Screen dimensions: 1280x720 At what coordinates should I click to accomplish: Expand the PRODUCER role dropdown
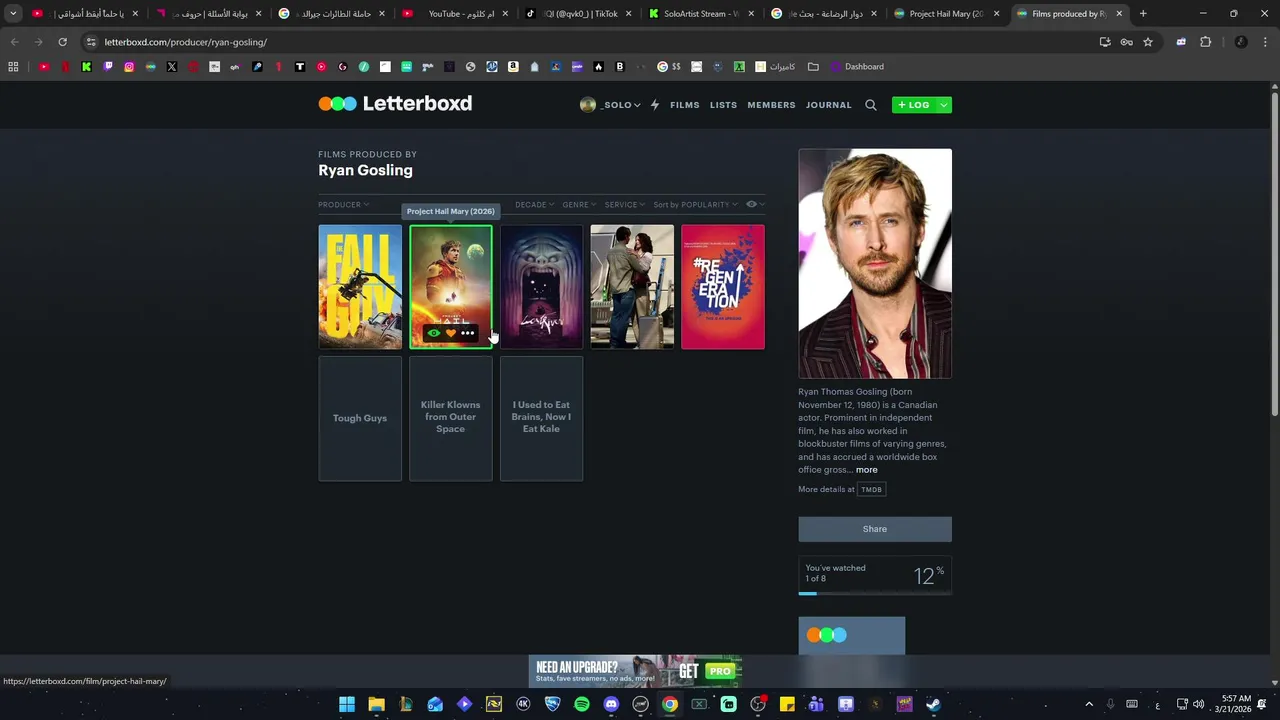point(343,204)
